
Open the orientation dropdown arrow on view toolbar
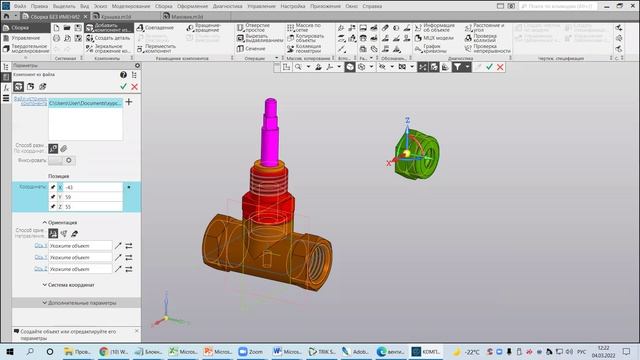tap(339, 67)
